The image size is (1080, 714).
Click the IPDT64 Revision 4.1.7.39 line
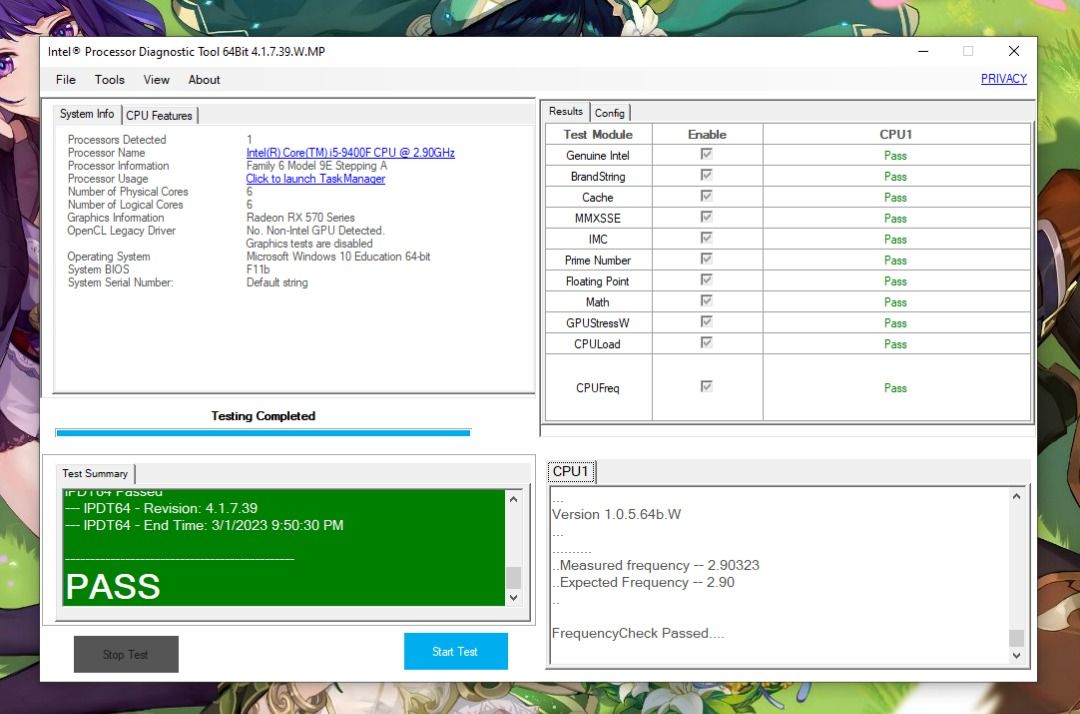click(x=161, y=508)
